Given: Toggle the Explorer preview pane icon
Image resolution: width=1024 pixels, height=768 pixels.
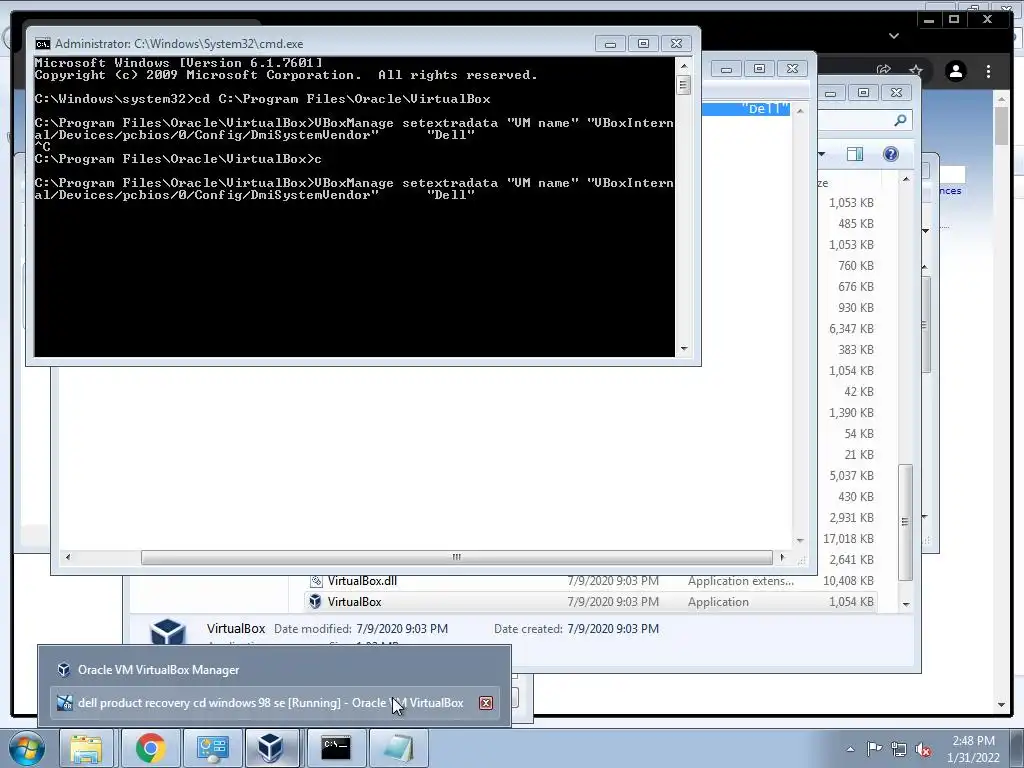Looking at the screenshot, I should (x=855, y=154).
